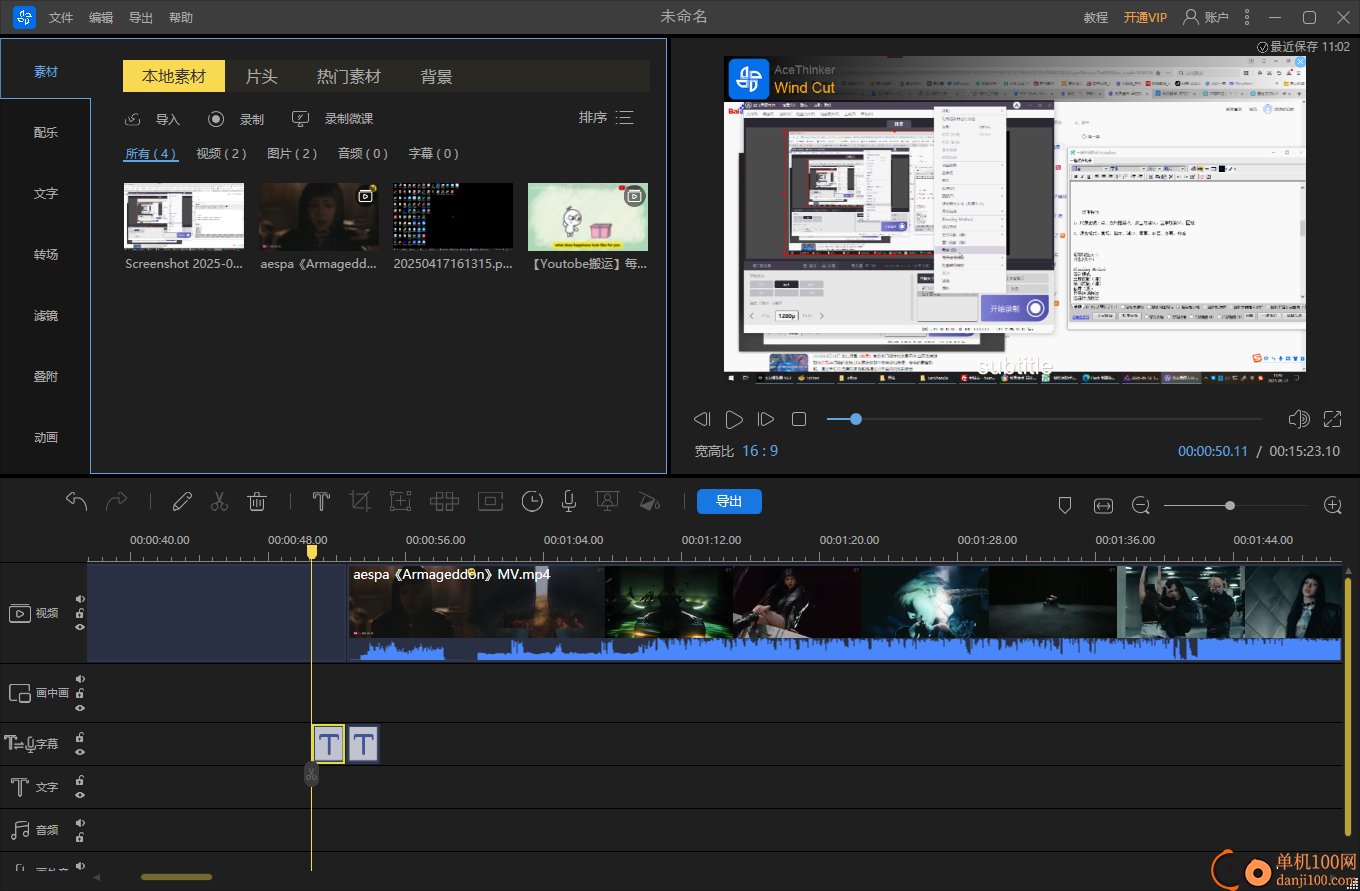The width and height of the screenshot is (1360, 891).
Task: Mute the 音频 track
Action: [x=80, y=823]
